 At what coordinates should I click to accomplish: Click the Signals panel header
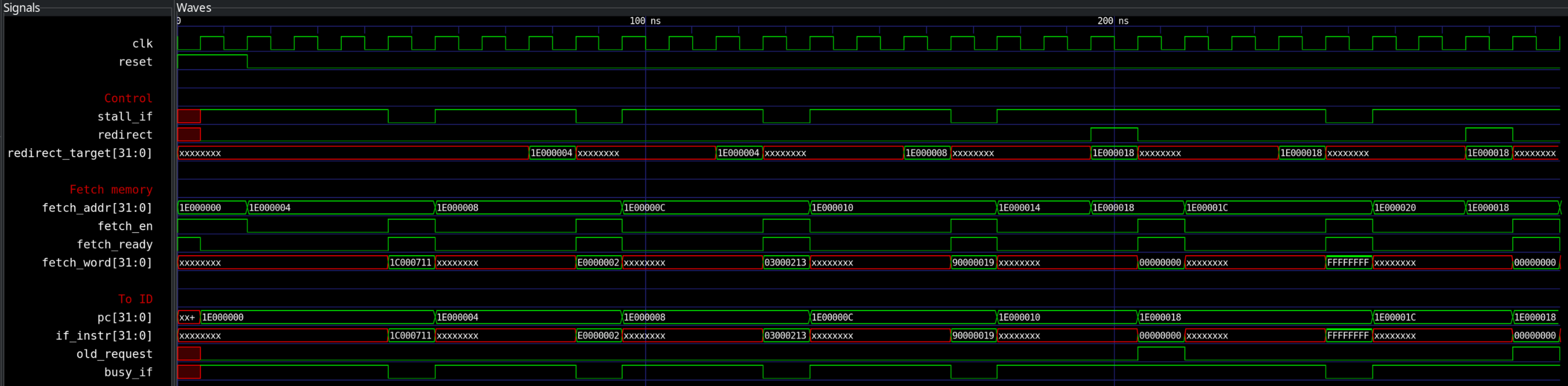(22, 7)
